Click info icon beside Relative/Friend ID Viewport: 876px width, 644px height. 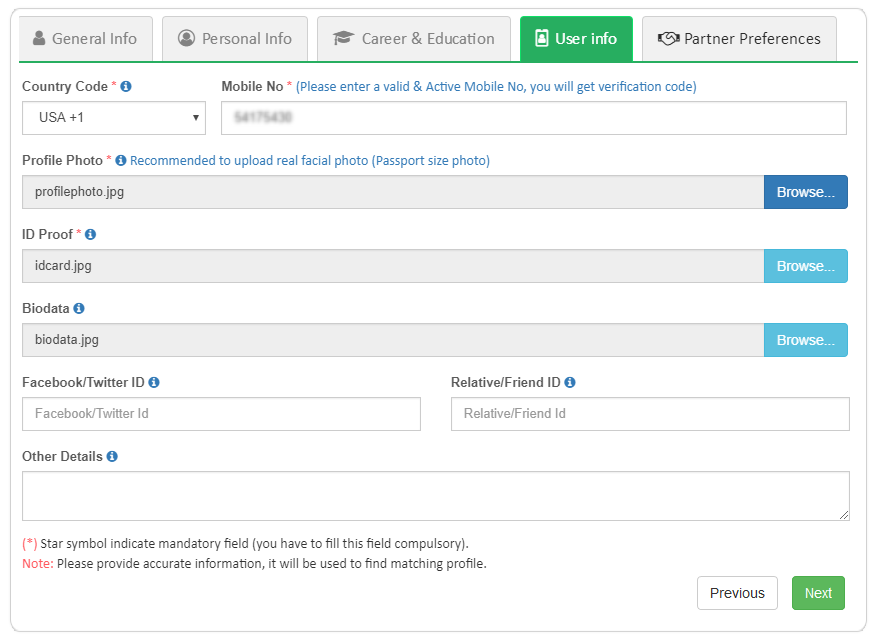[x=570, y=383]
